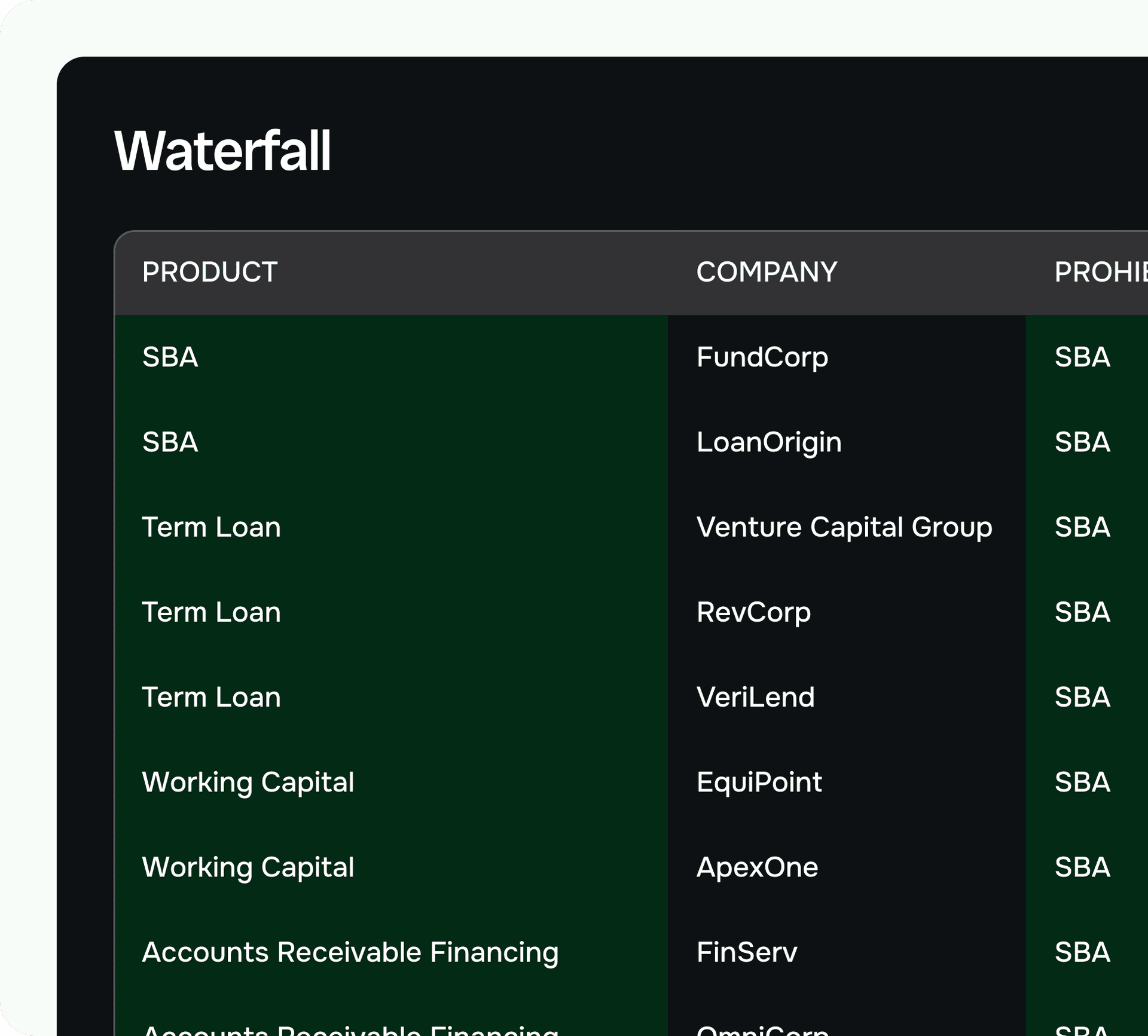Click the Term Loan cell beside RevCorp
Viewport: 1148px width, 1036px height.
click(211, 612)
